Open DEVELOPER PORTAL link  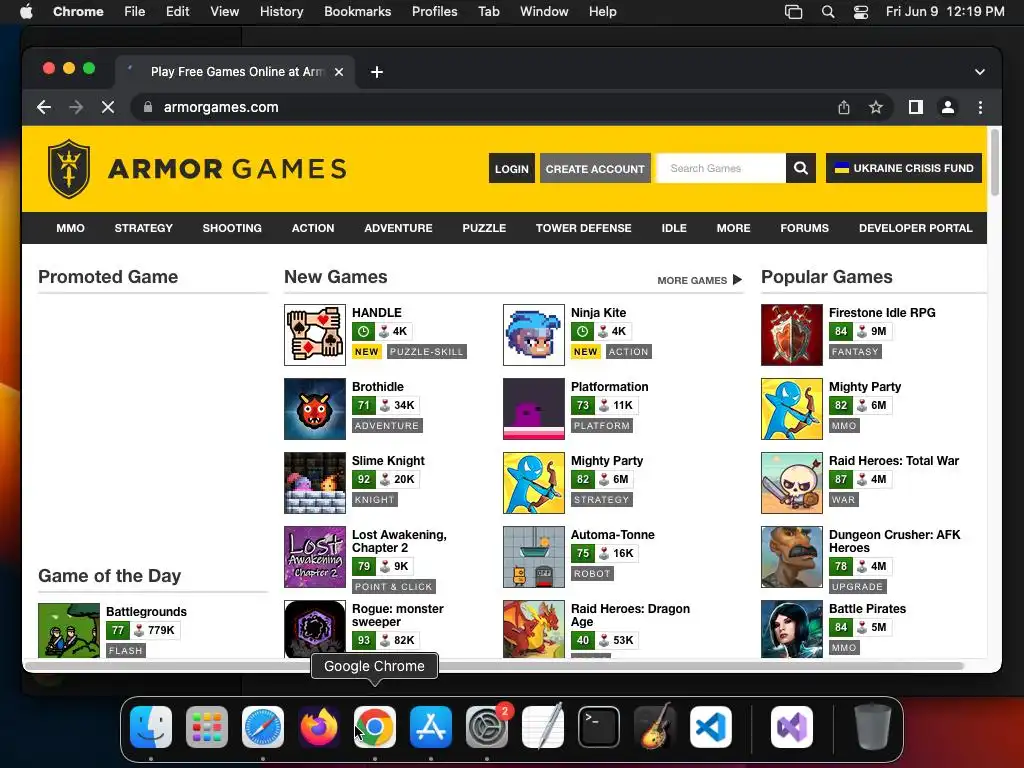(916, 228)
